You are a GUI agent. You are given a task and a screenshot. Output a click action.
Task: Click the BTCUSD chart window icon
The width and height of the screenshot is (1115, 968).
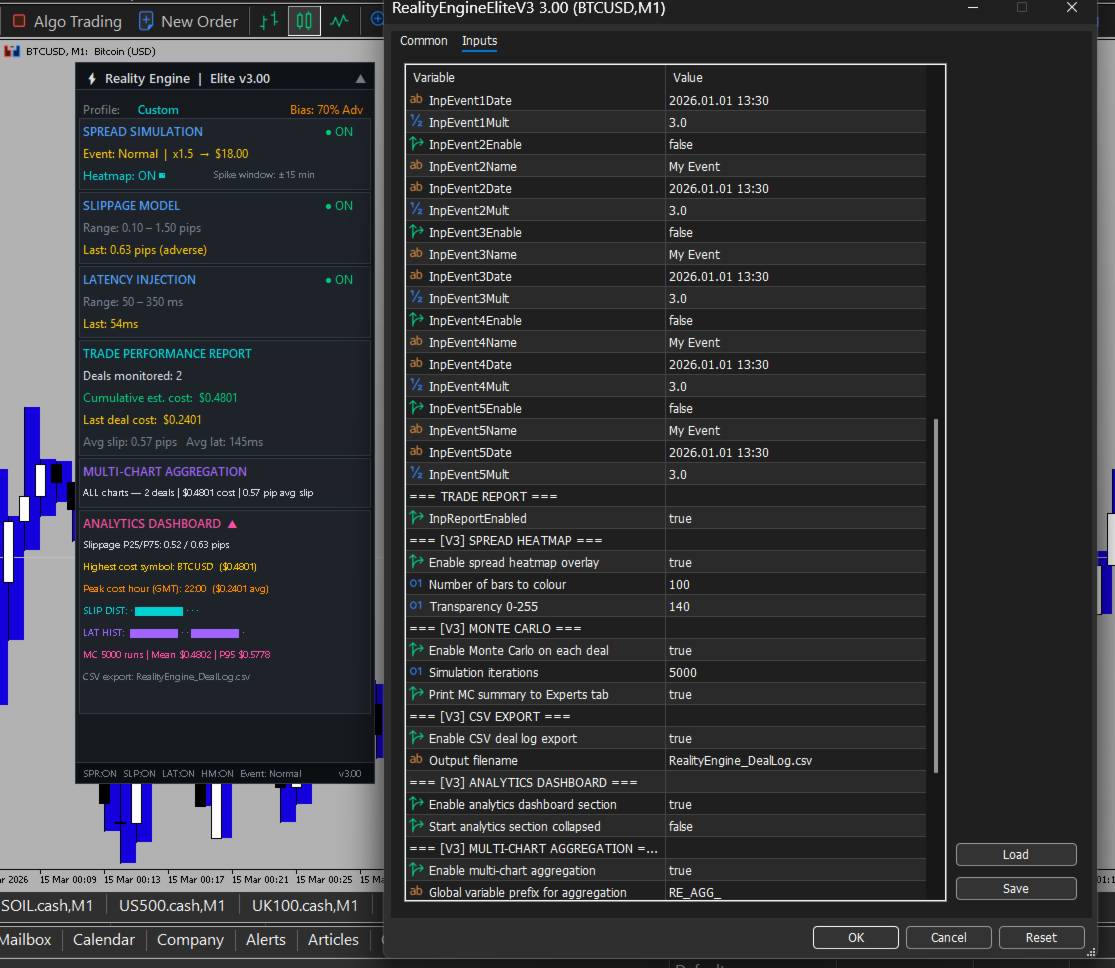(13, 51)
